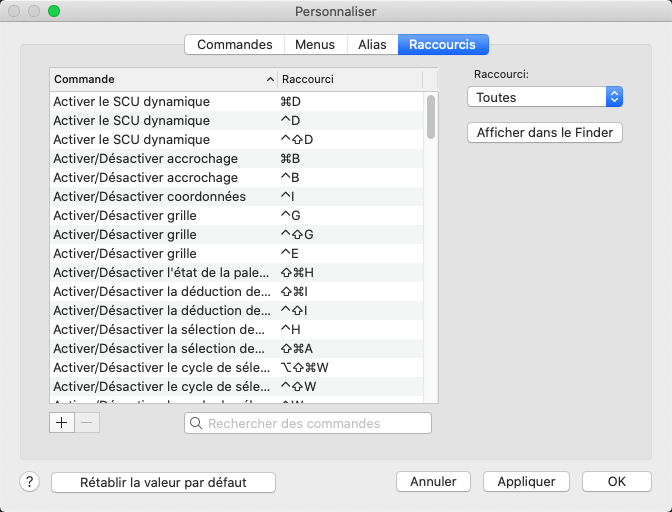Confirm with the OK button
This screenshot has height=512, width=672.
[616, 481]
